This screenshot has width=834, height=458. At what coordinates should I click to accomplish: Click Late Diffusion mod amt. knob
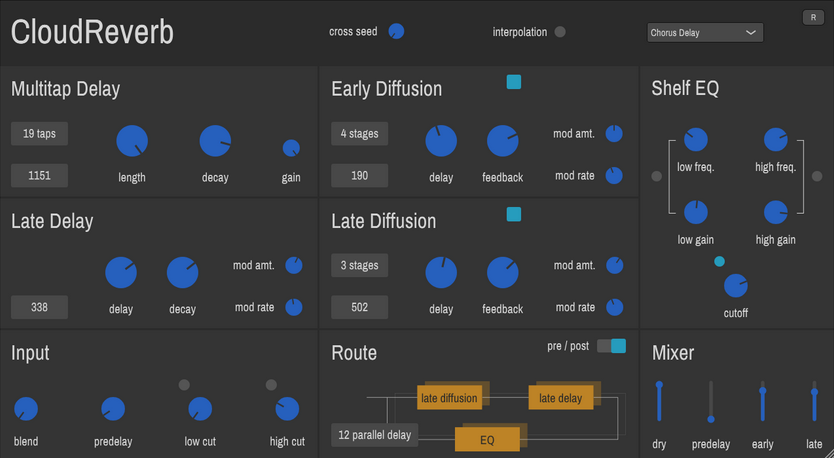pos(614,265)
